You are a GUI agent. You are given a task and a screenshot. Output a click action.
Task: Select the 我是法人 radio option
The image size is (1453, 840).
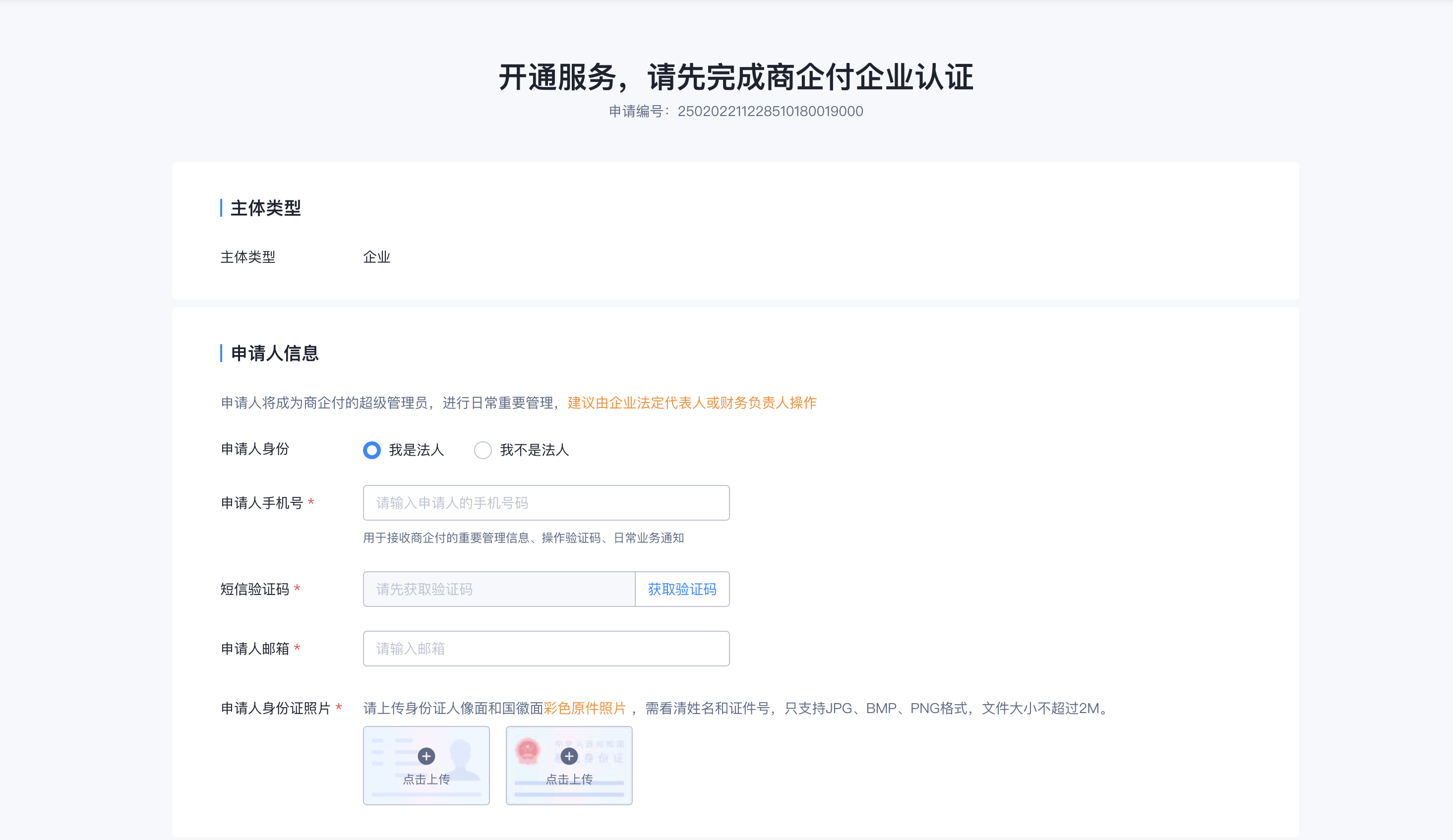pos(371,450)
